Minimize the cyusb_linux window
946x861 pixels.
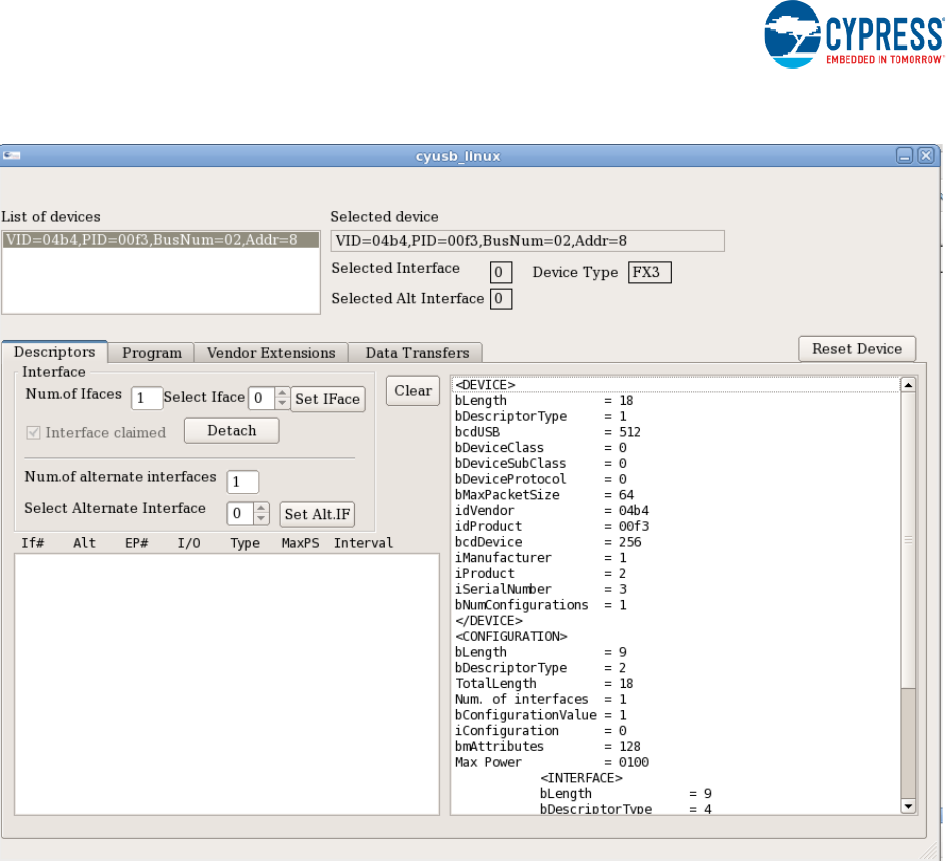pos(904,156)
